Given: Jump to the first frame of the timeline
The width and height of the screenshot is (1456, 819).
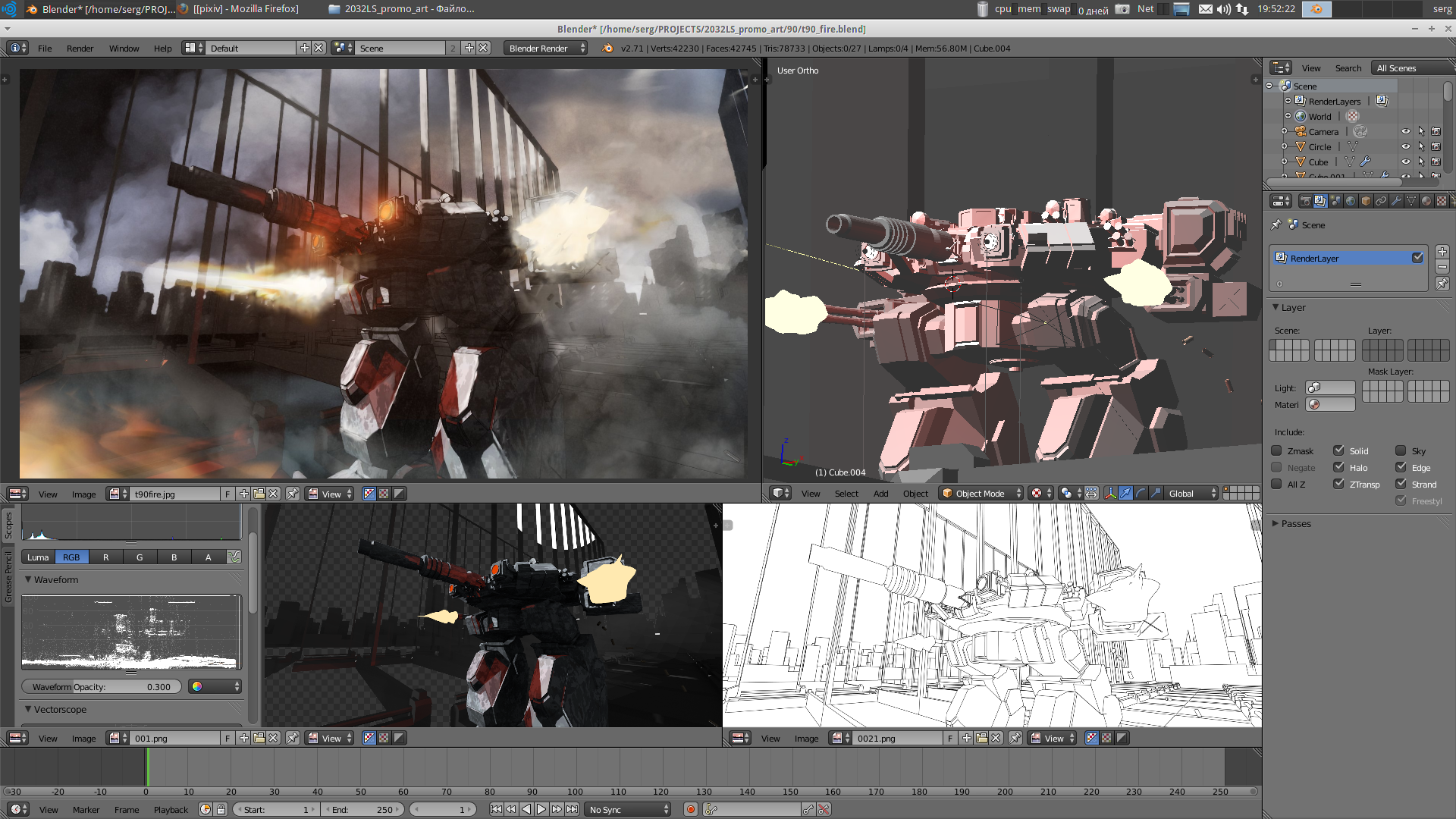Looking at the screenshot, I should tap(496, 810).
